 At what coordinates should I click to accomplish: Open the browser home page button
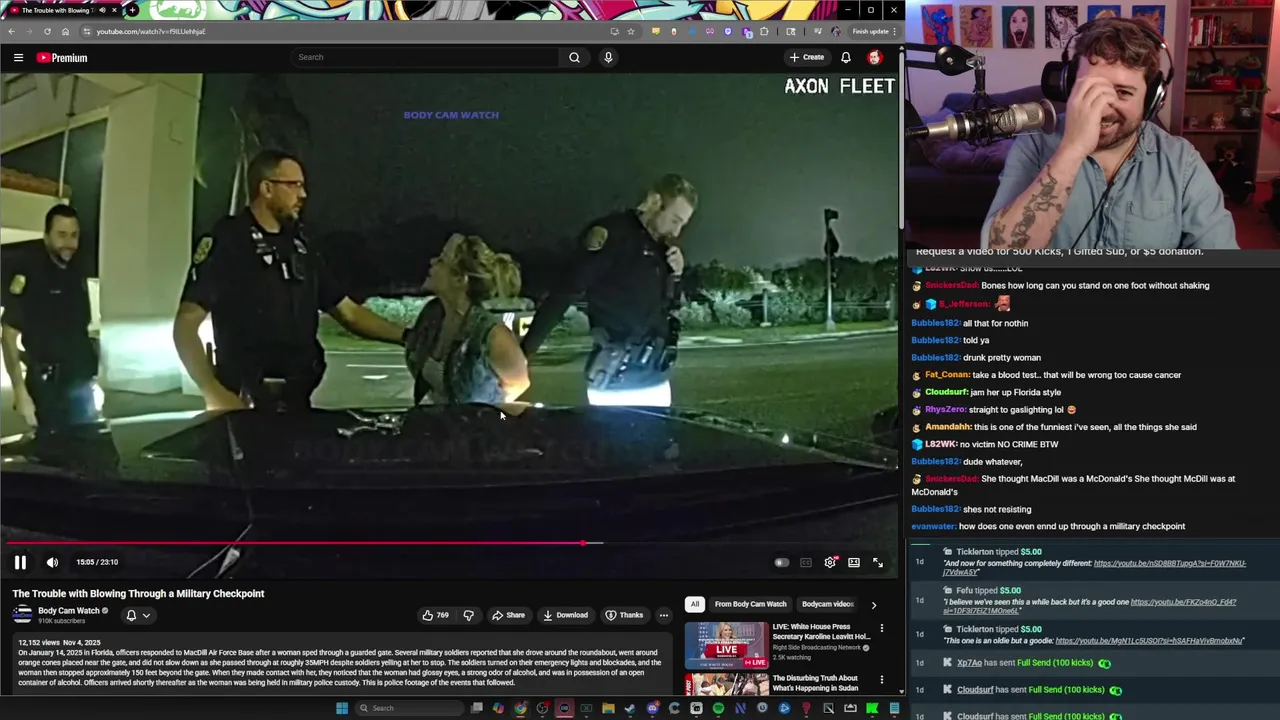click(65, 31)
